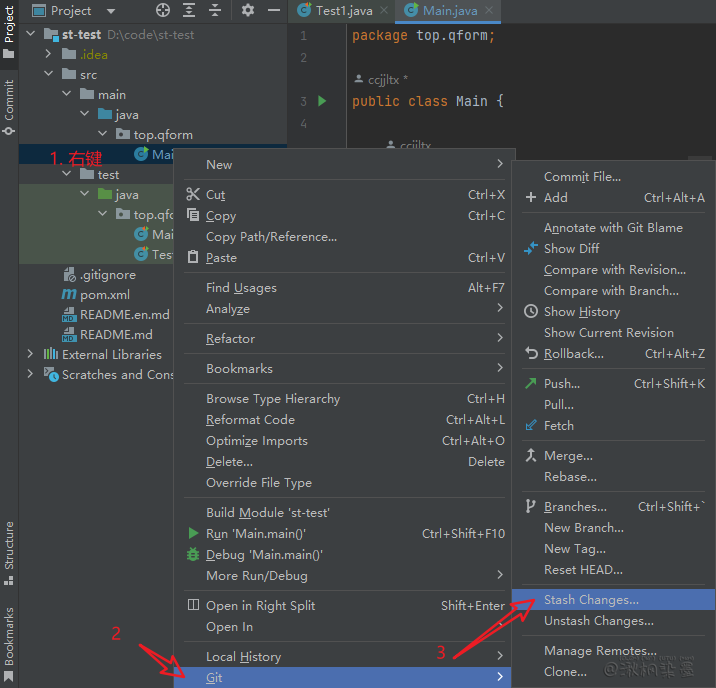Select the .gitignore file in the project tree
Screen dimensions: 716x688
click(107, 274)
